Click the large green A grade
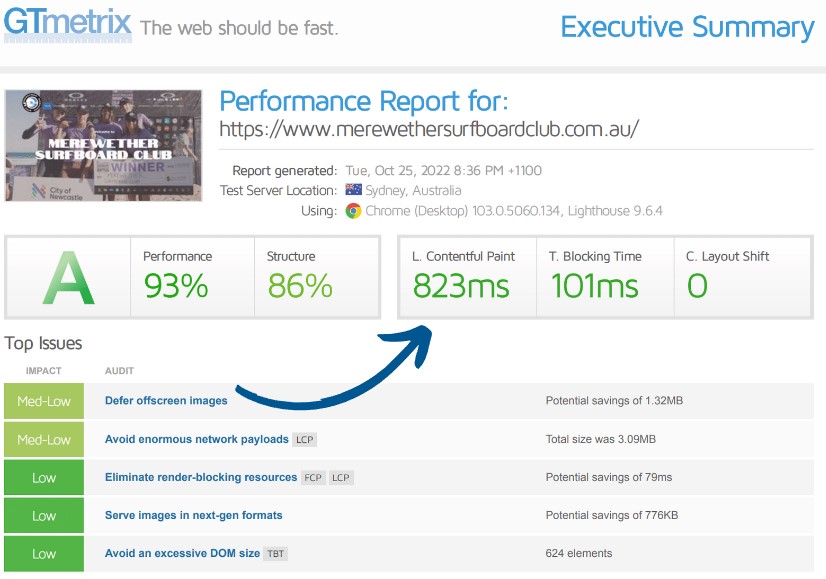The image size is (826, 579). pos(69,276)
